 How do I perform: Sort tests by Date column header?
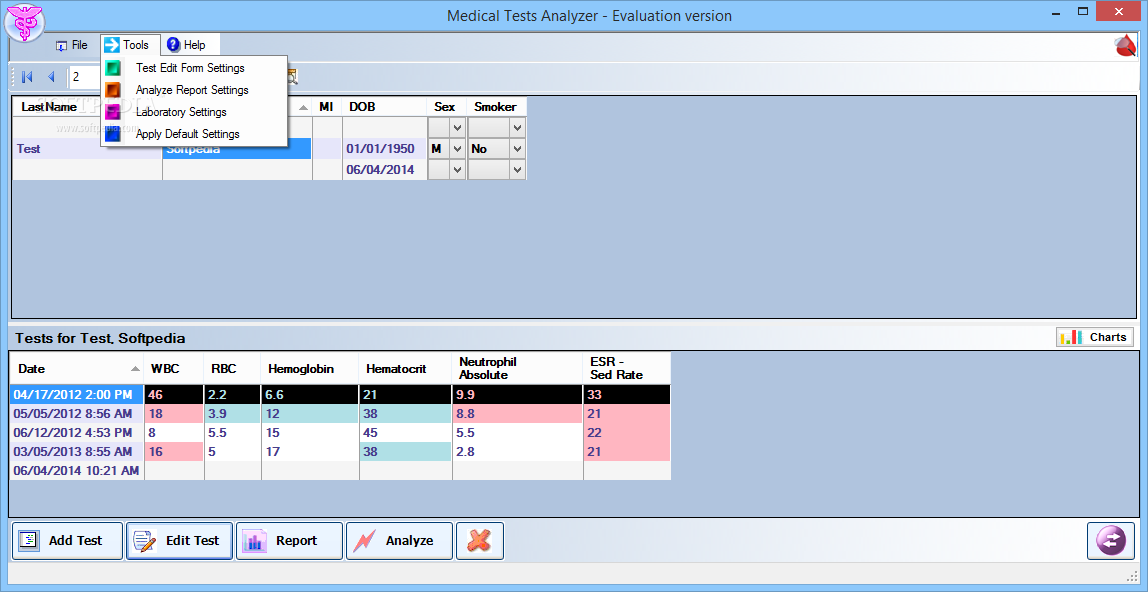[x=77, y=369]
